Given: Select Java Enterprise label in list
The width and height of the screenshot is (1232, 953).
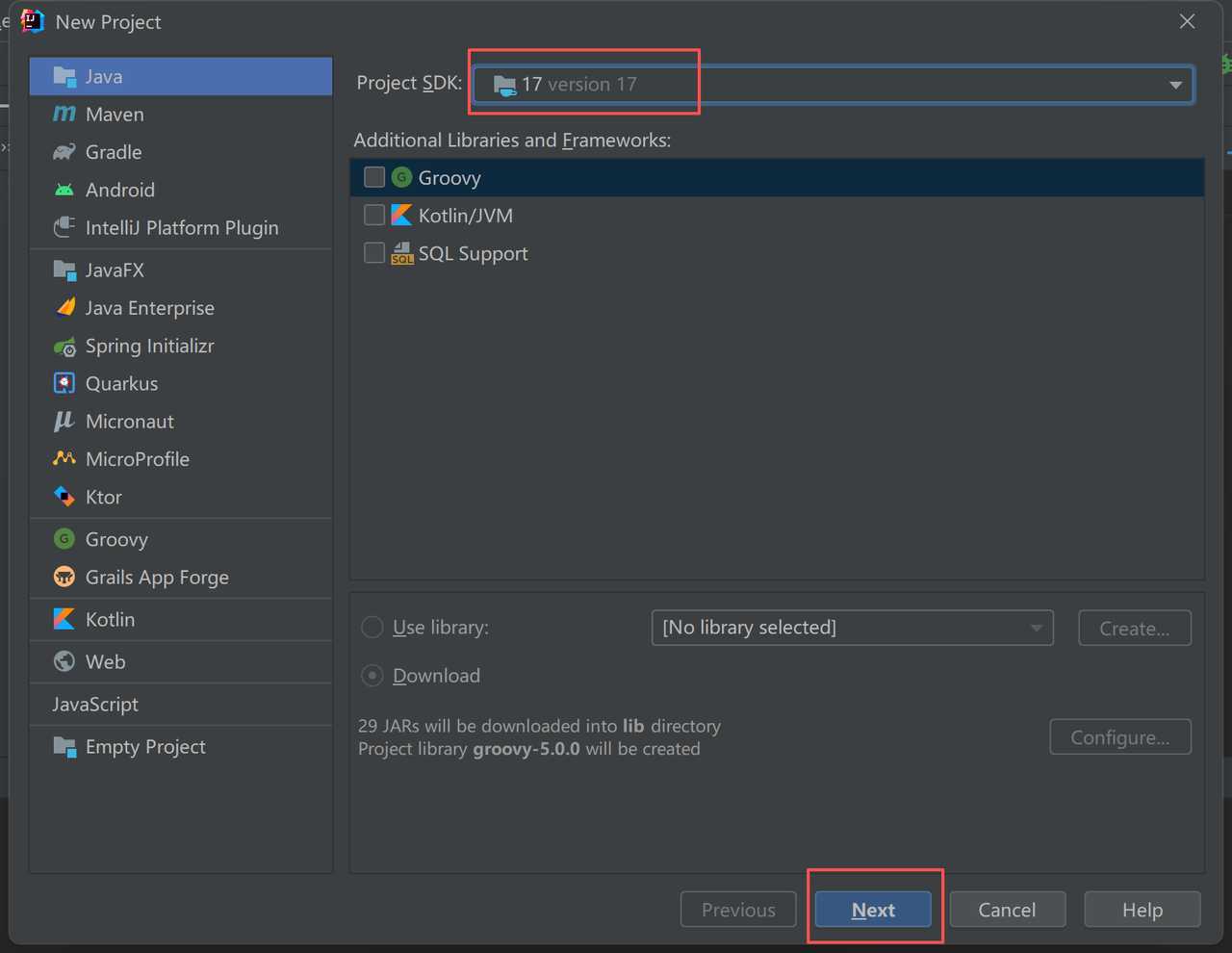Looking at the screenshot, I should click(x=150, y=308).
